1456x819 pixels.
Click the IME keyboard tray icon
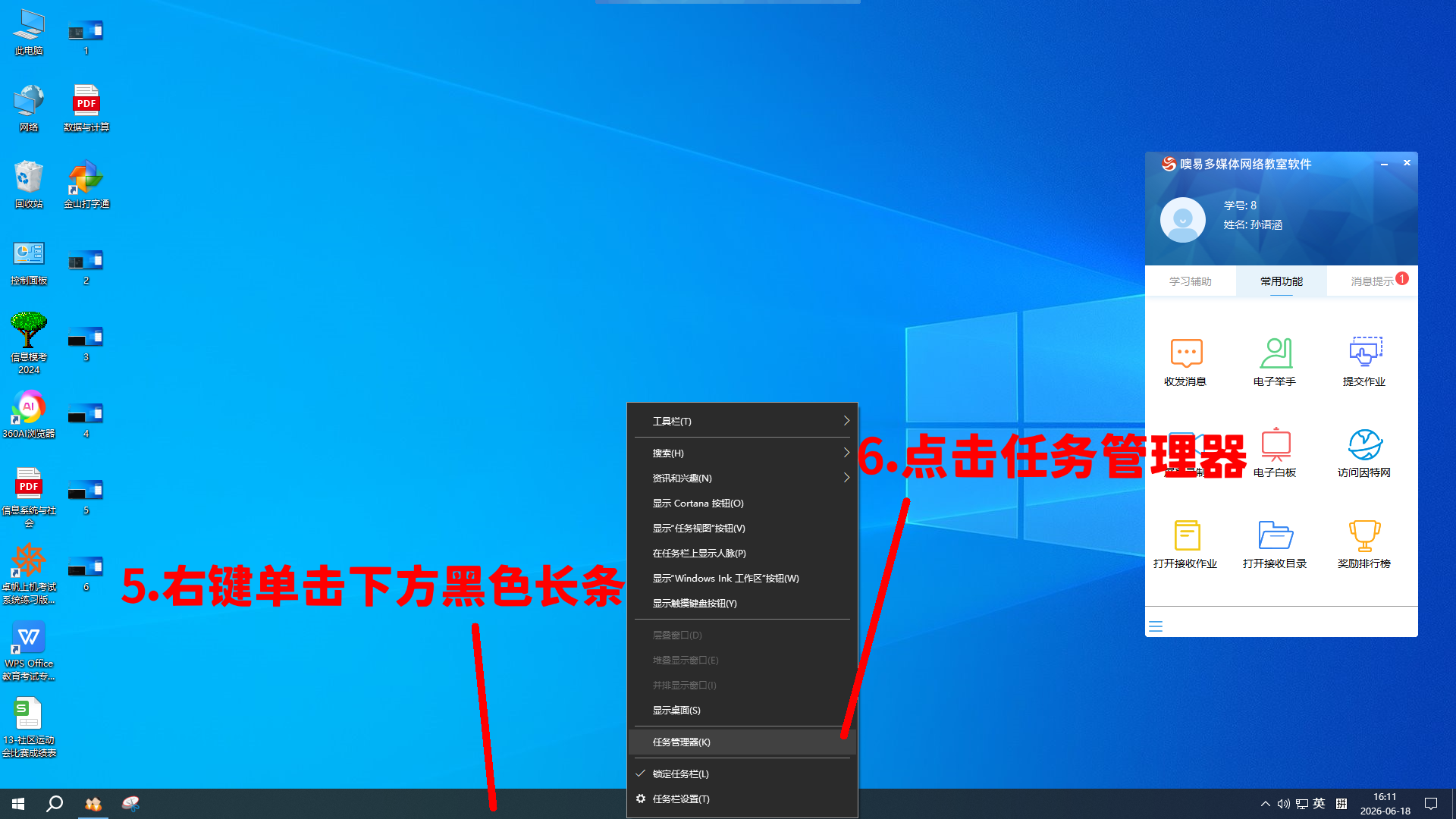(1341, 804)
